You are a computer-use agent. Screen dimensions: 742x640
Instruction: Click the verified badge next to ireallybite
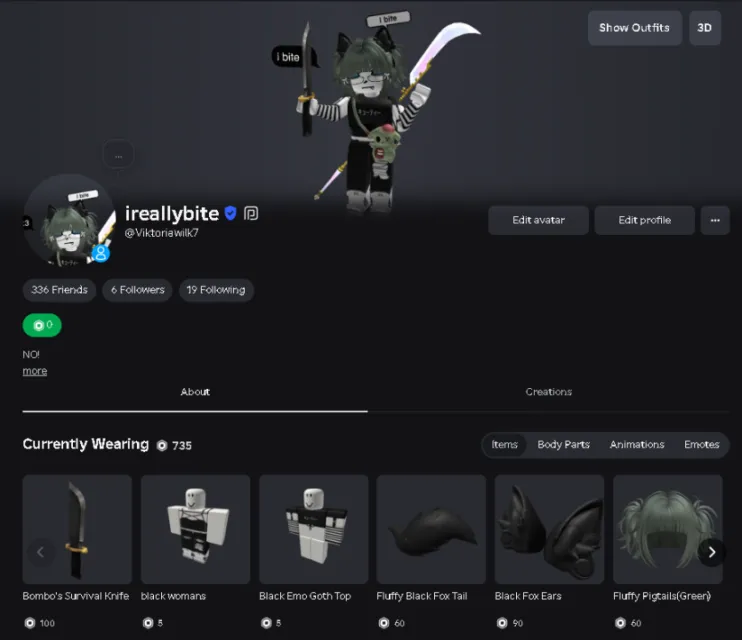(230, 213)
